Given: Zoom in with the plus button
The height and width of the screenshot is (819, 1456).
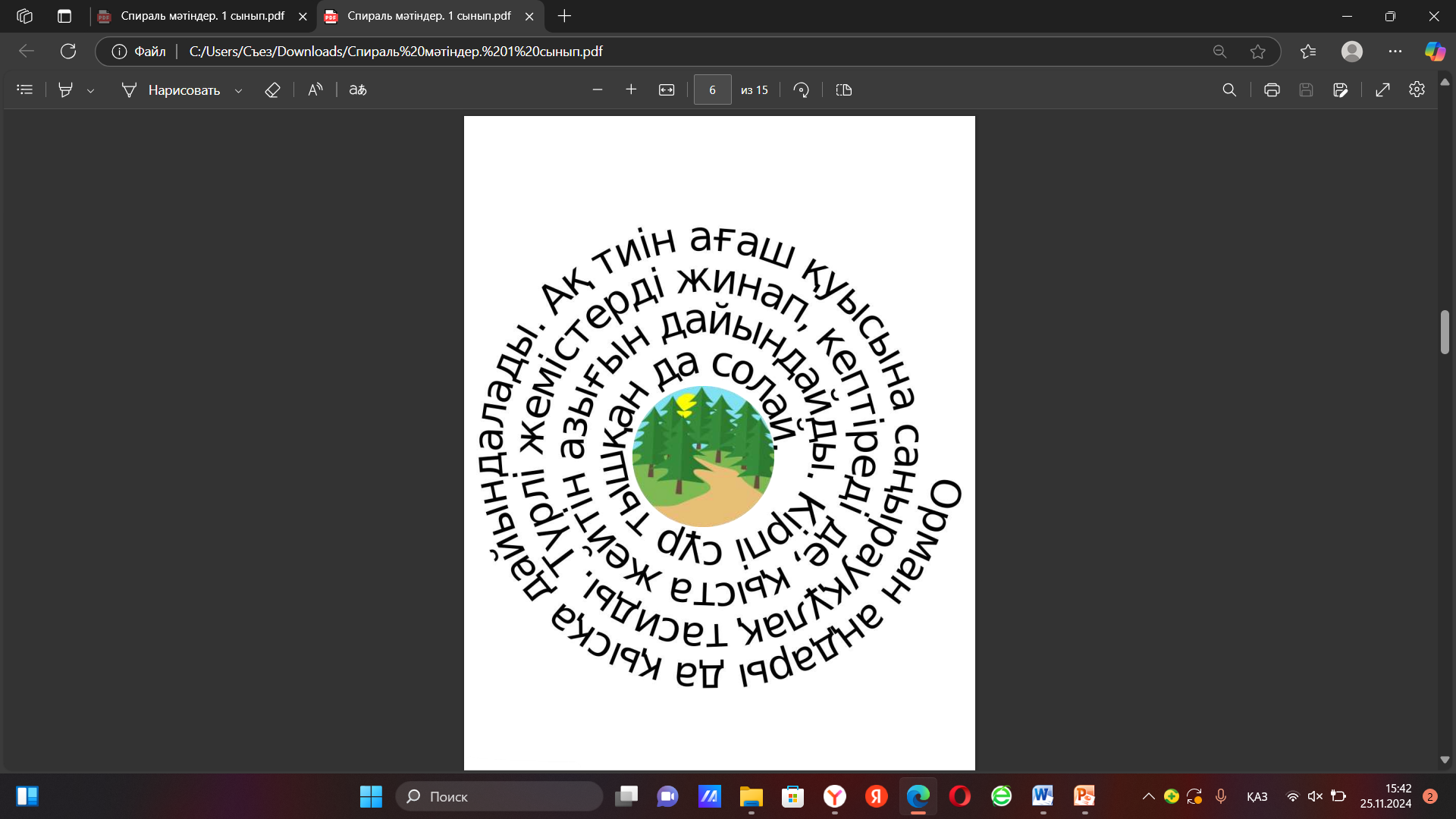Looking at the screenshot, I should point(631,89).
